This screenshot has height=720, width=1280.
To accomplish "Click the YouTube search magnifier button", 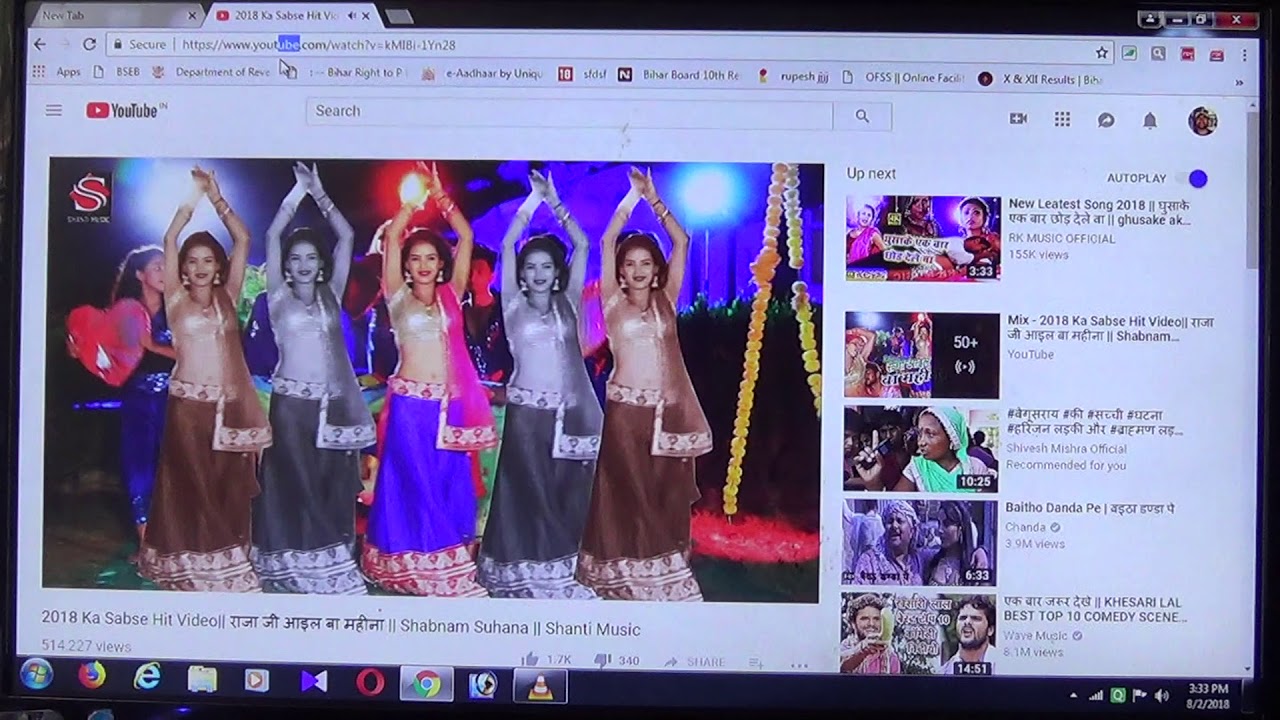I will click(x=862, y=116).
